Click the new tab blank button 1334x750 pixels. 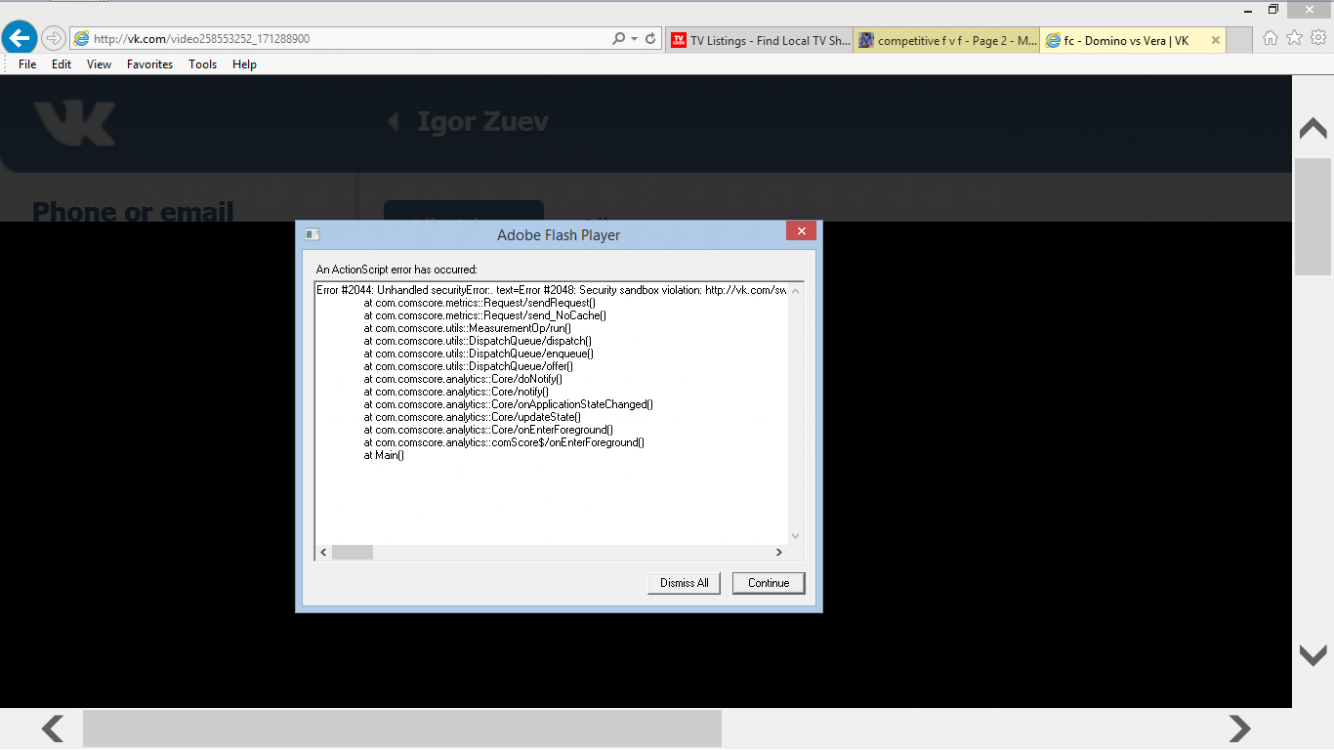(x=1239, y=41)
